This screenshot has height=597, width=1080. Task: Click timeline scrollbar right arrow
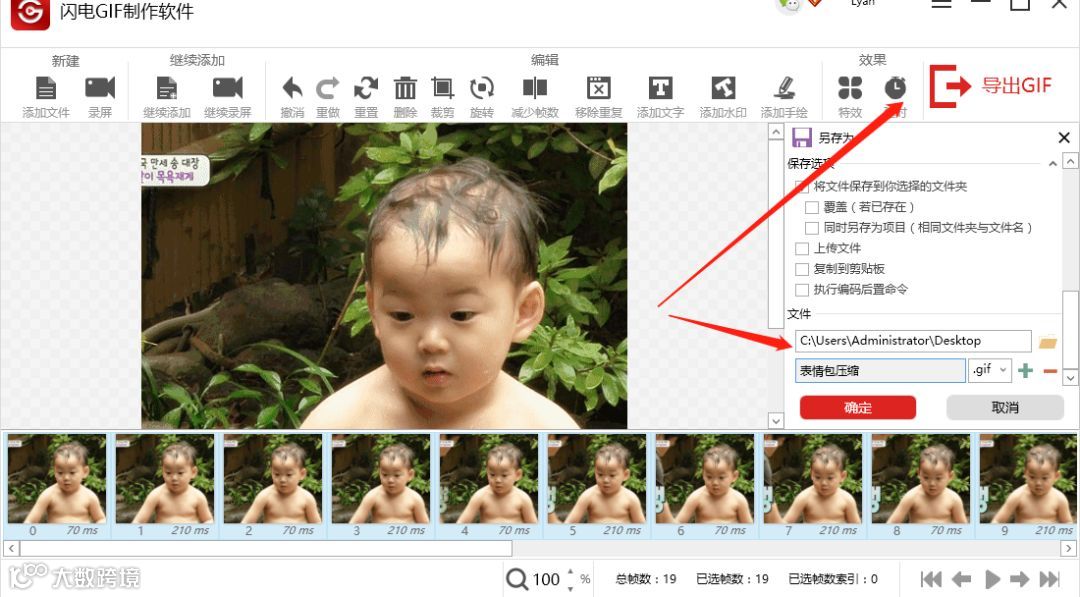tap(1068, 548)
